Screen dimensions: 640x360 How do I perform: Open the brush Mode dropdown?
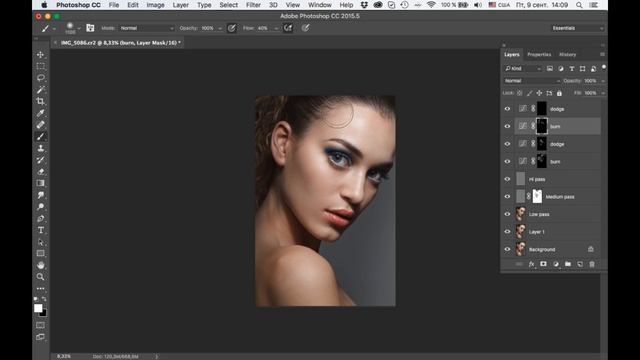[x=147, y=28]
